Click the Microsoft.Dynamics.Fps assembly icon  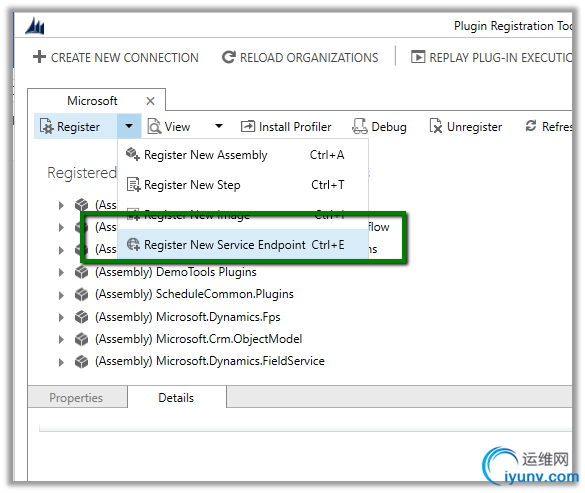tap(81, 317)
